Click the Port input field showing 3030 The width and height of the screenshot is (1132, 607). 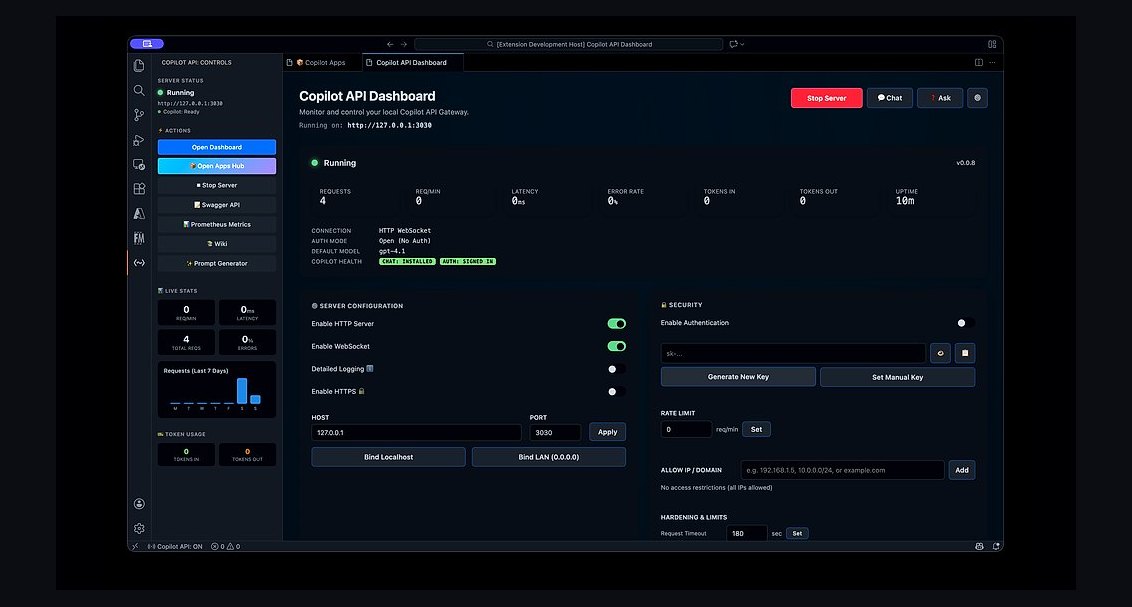click(x=555, y=432)
